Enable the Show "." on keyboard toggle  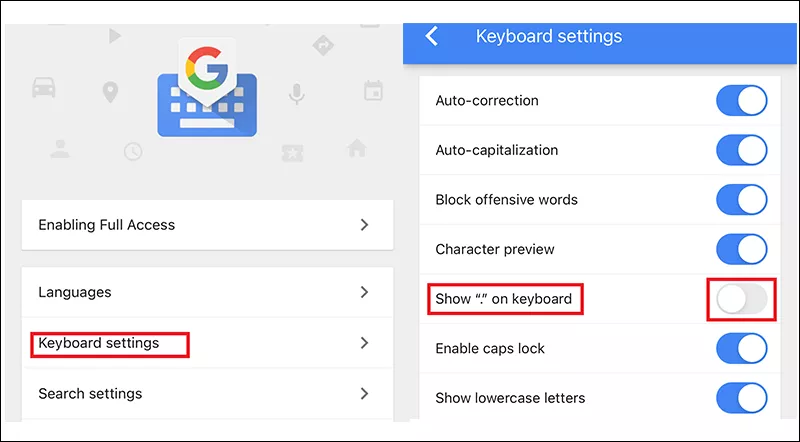pos(741,299)
